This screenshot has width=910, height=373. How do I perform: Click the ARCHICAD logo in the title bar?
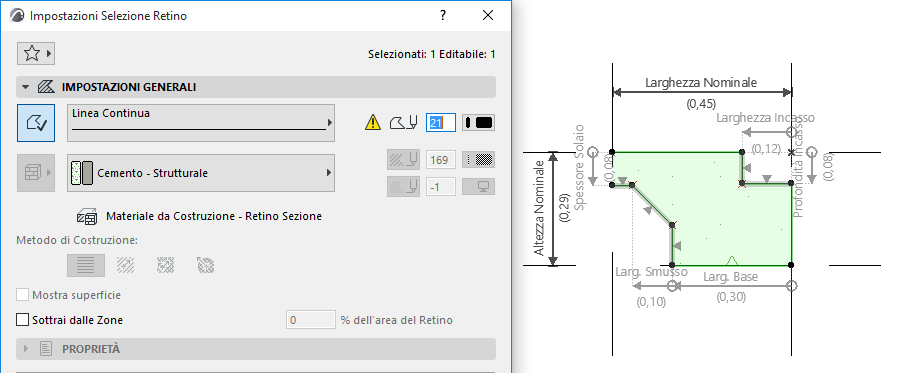[17, 16]
